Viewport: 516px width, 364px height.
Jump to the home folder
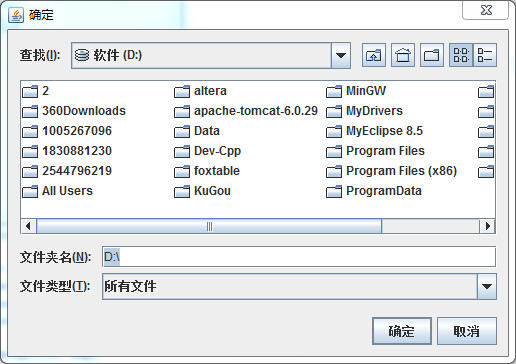(x=403, y=55)
